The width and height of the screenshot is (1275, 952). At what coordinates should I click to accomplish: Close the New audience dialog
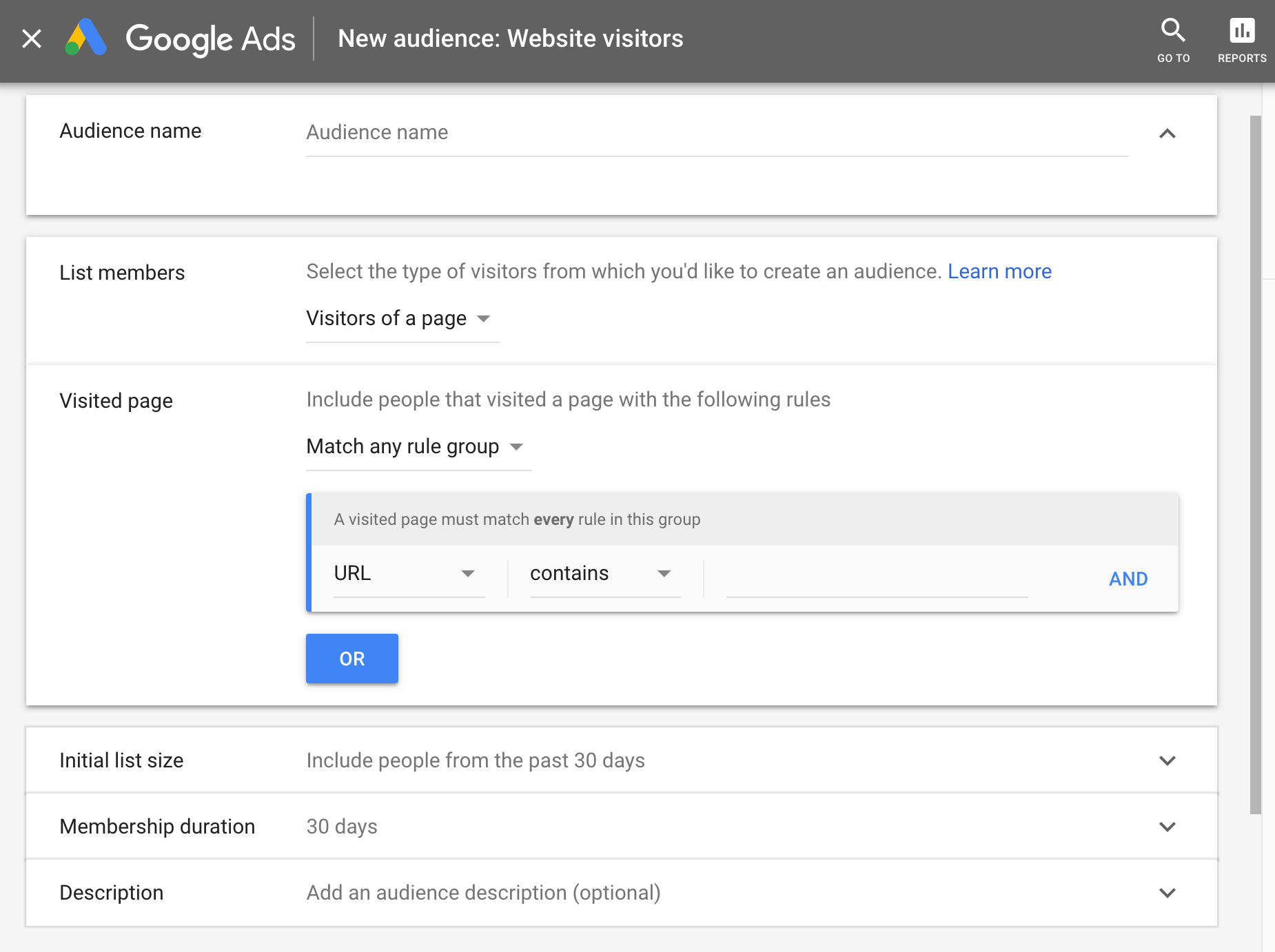pos(32,39)
